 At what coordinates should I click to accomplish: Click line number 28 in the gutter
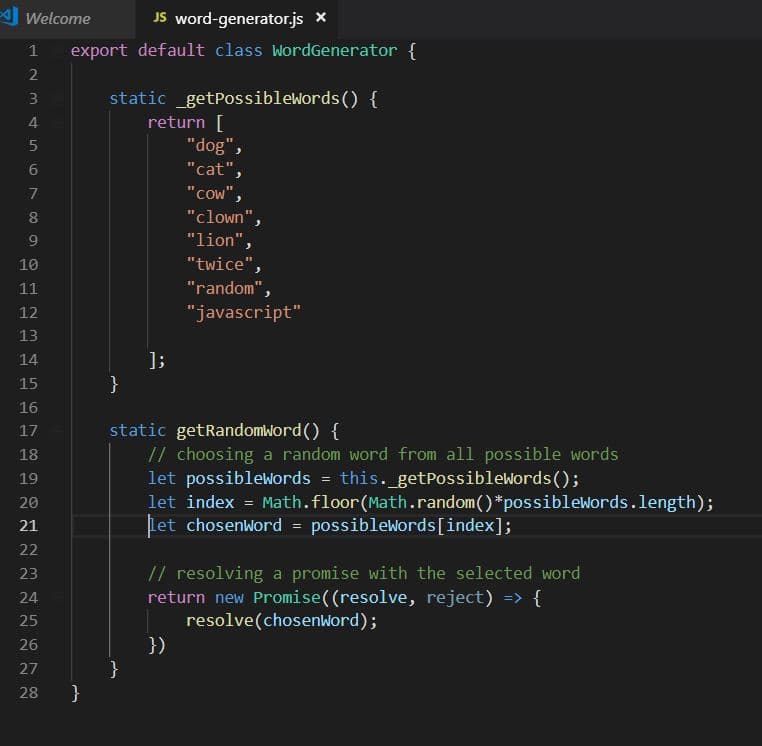pos(28,693)
